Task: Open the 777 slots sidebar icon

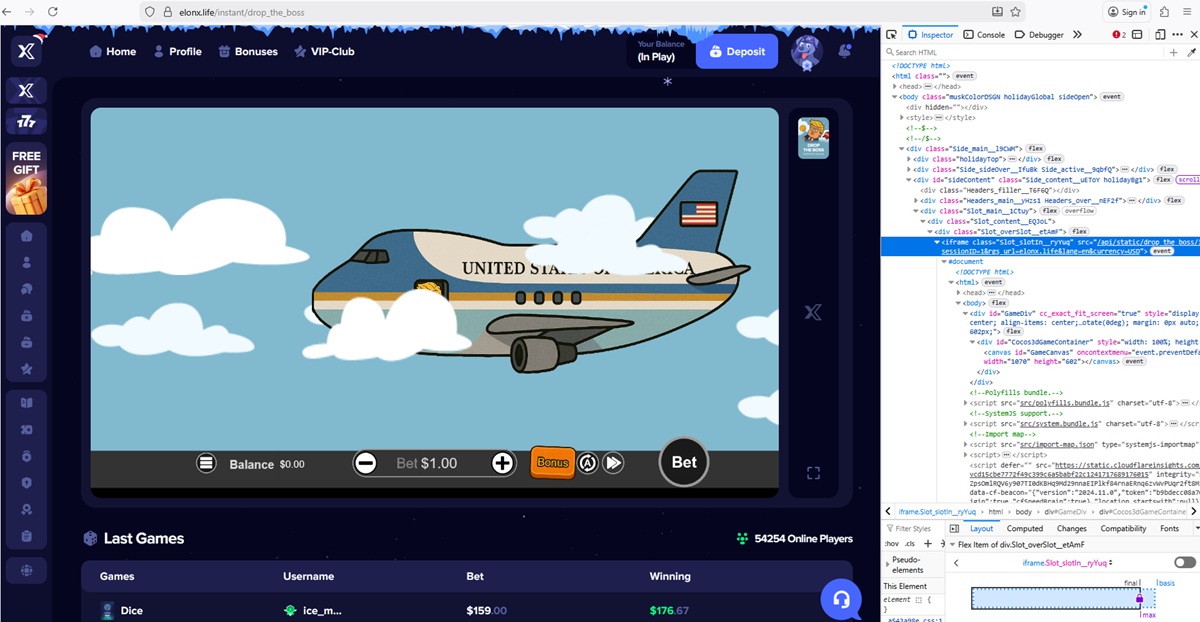Action: (26, 122)
